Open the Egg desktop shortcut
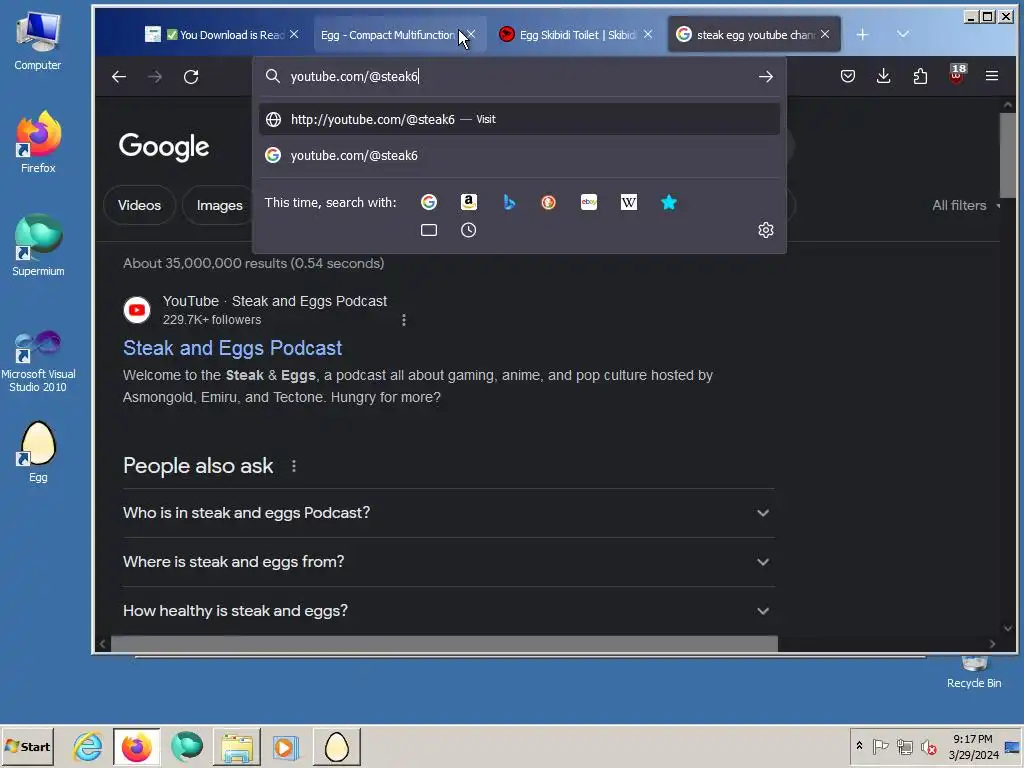1024x768 pixels. pyautogui.click(x=38, y=452)
